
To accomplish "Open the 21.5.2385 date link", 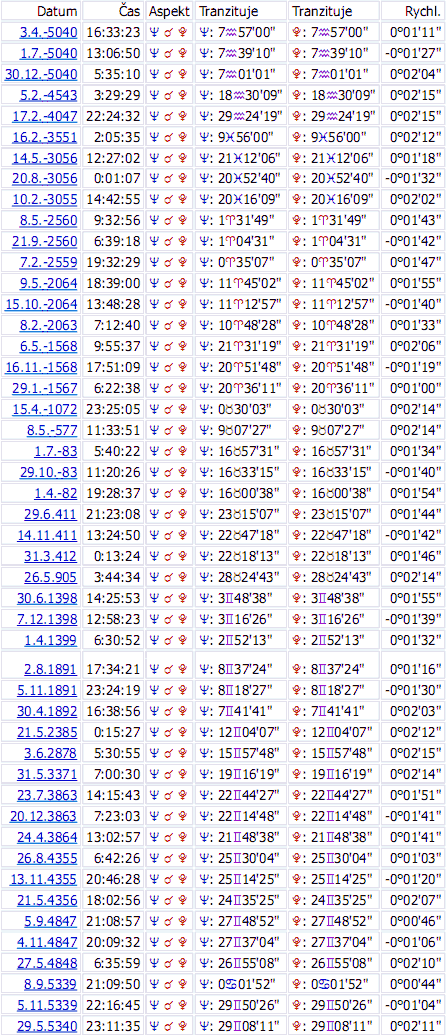I will pos(49,733).
